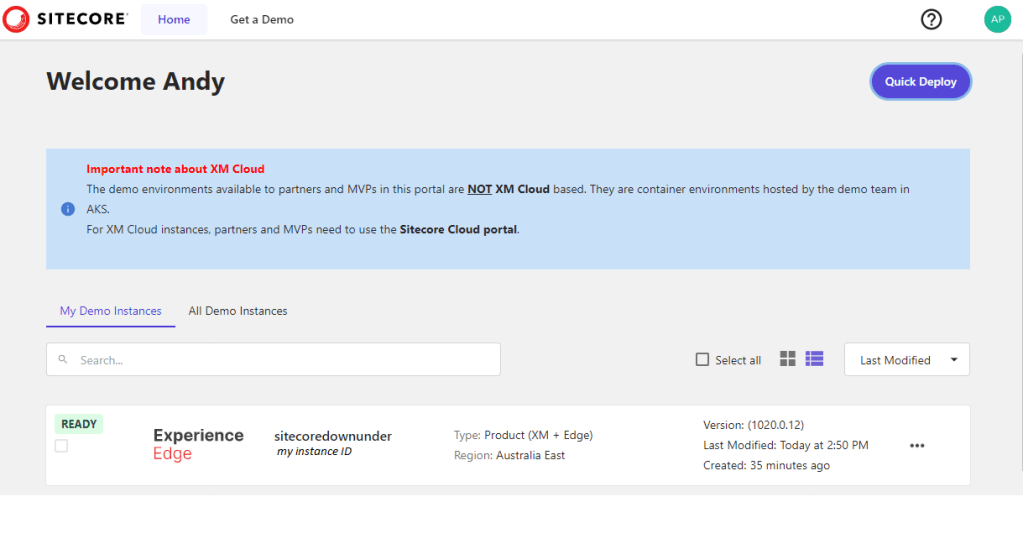Viewport: 1023px width, 544px height.
Task: Click the Last Modified dropdown arrow
Action: click(953, 360)
